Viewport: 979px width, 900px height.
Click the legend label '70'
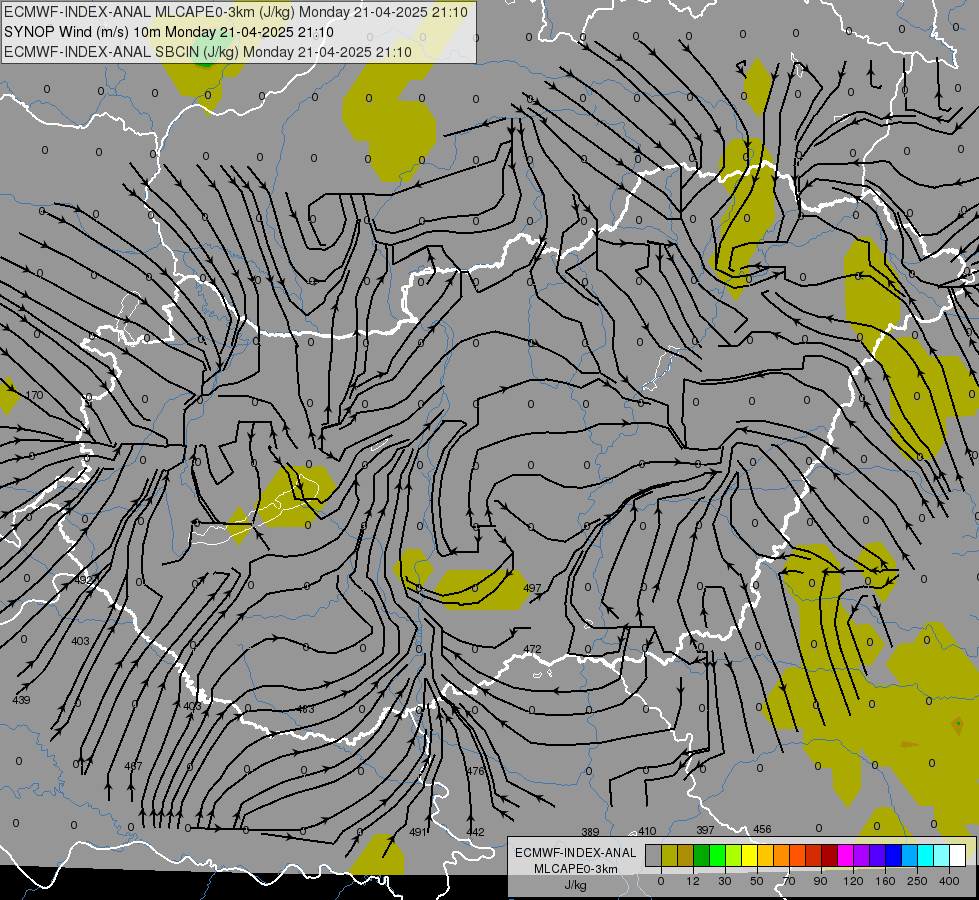point(789,881)
